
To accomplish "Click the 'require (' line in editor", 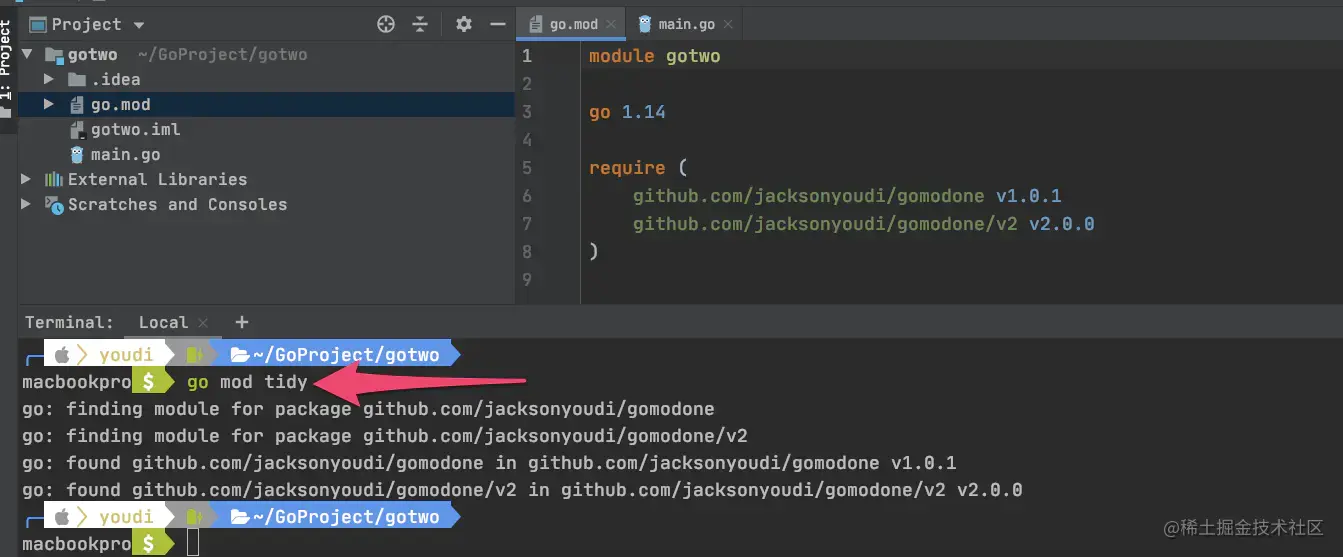I will [638, 168].
